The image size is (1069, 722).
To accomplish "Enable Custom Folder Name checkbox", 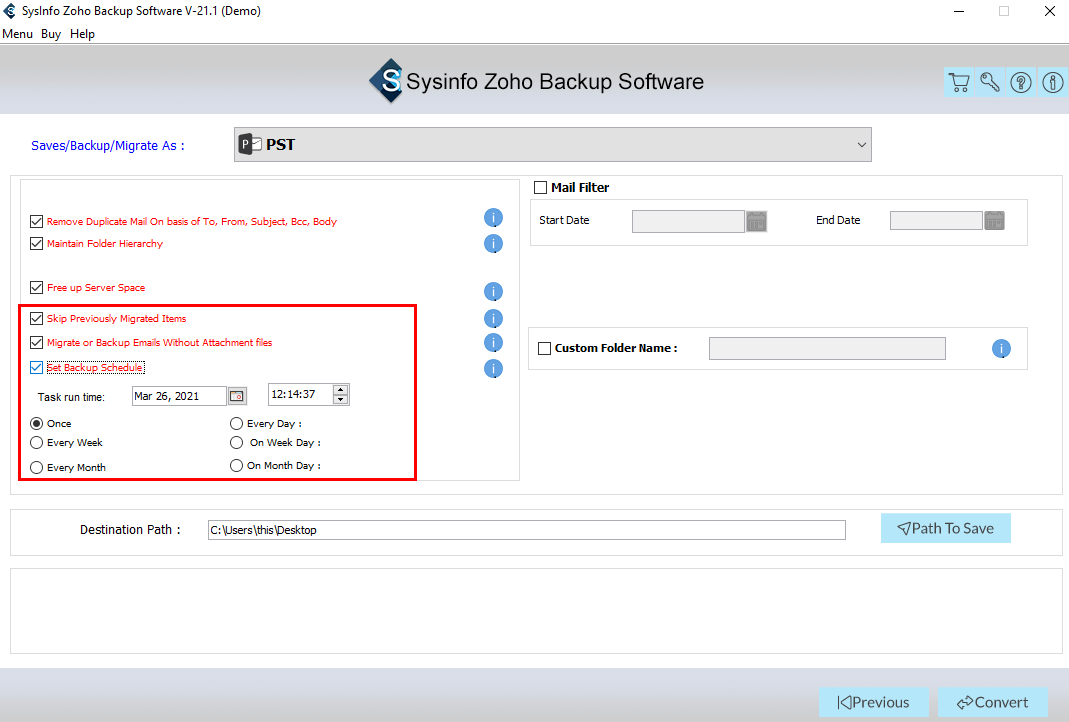I will [x=545, y=348].
